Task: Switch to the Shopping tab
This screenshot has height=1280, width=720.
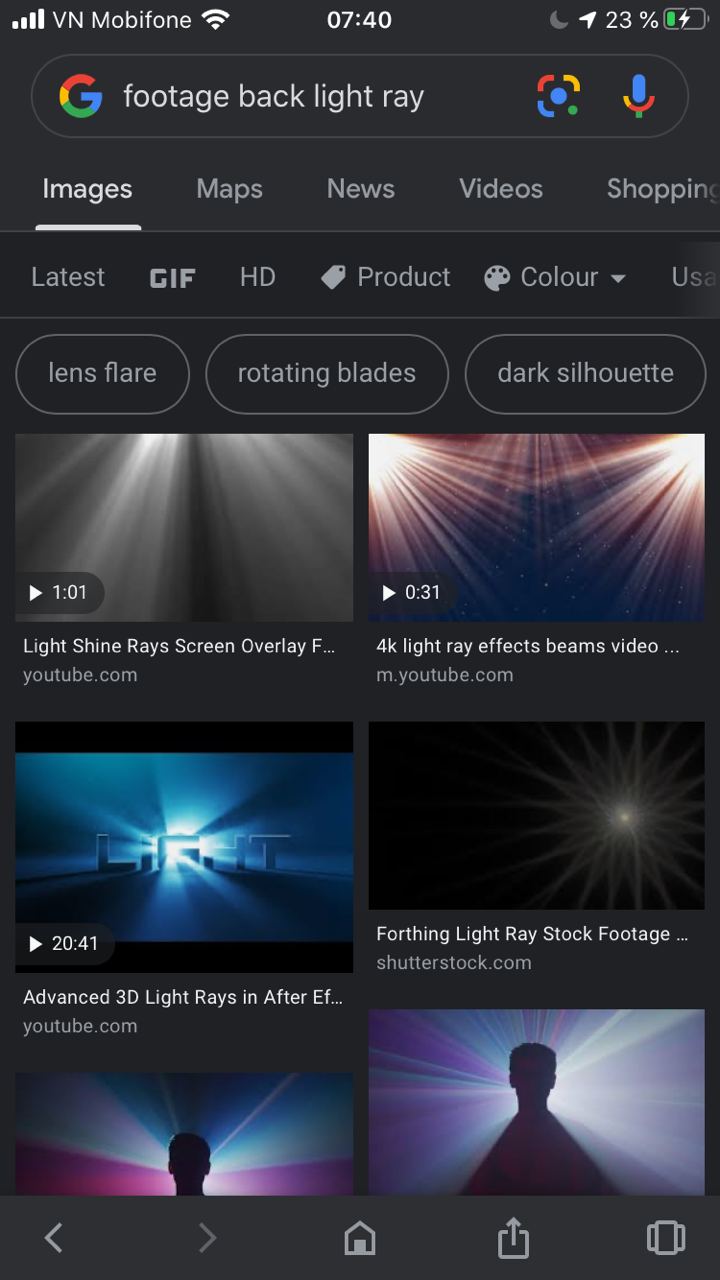Action: (x=663, y=189)
